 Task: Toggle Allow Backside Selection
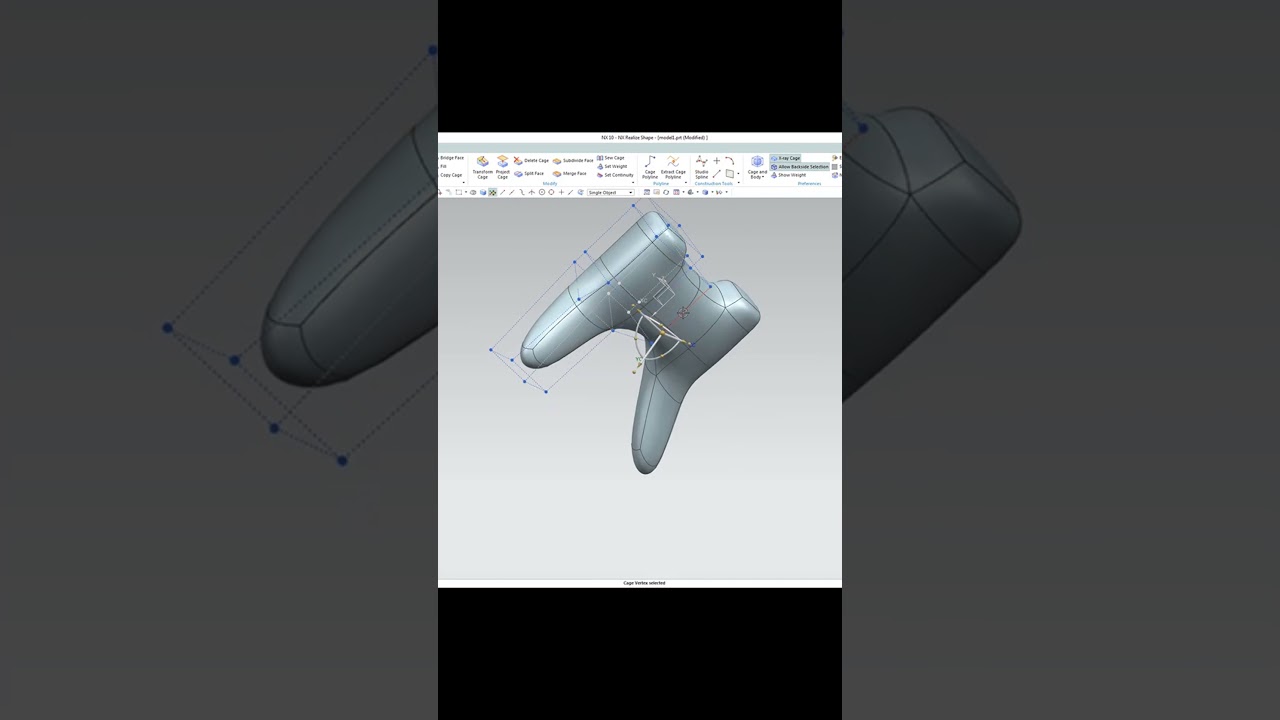pos(800,167)
